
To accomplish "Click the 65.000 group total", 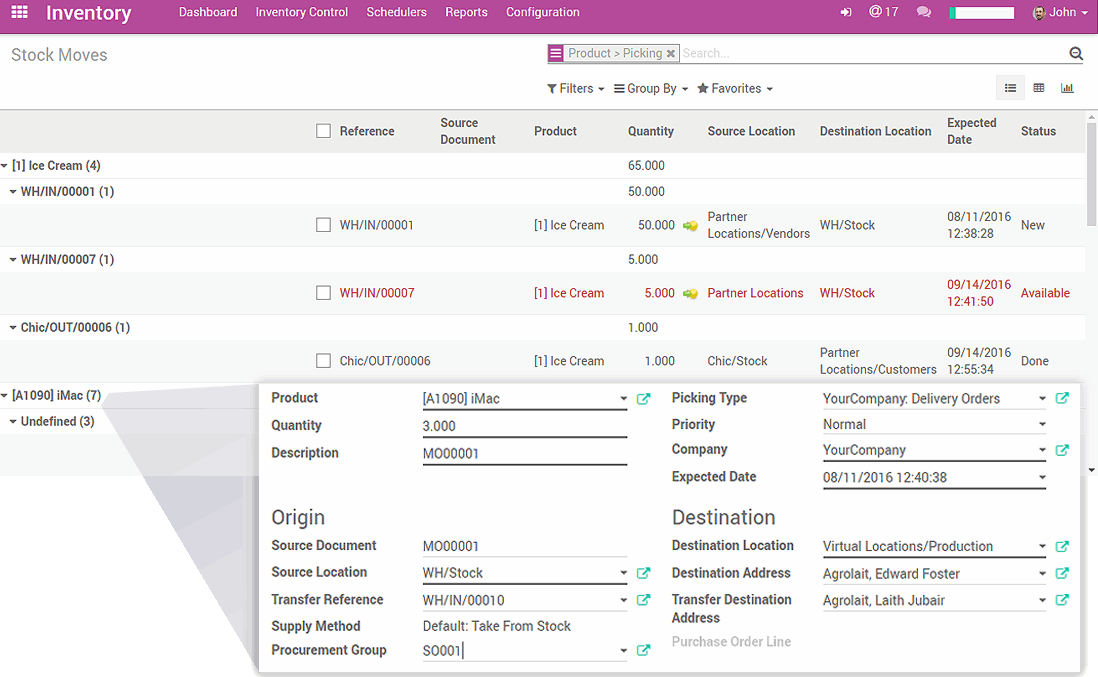I will [x=646, y=166].
